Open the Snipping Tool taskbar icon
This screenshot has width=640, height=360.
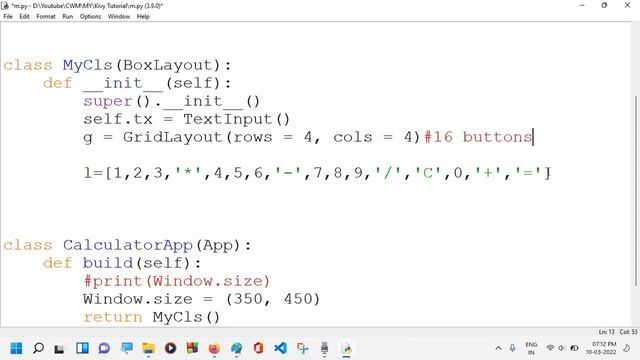[x=302, y=348]
